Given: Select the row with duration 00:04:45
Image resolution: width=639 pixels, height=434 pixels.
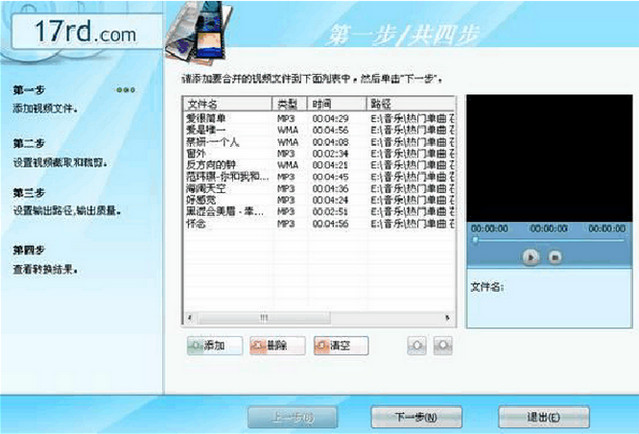Looking at the screenshot, I should (319, 177).
